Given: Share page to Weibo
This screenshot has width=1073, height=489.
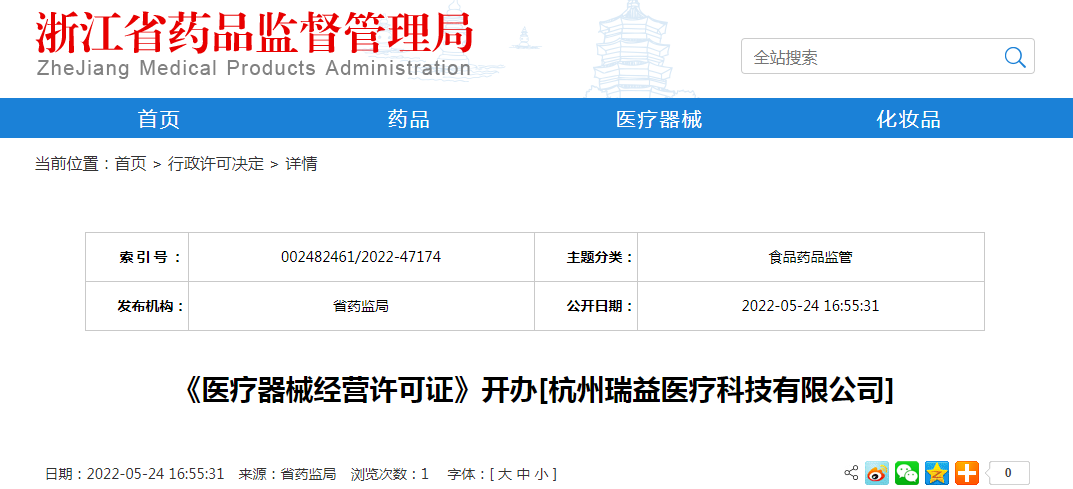Looking at the screenshot, I should [877, 473].
